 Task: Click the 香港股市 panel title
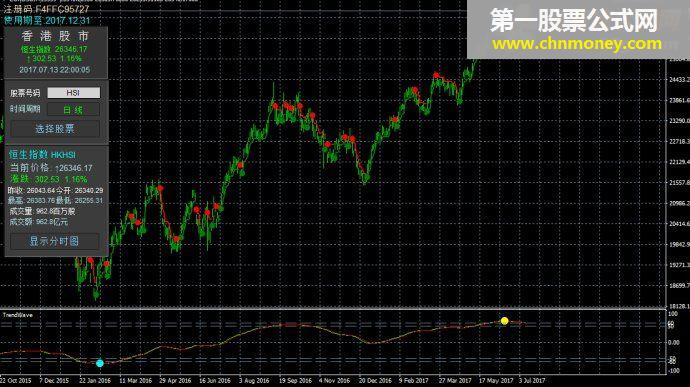click(x=55, y=36)
